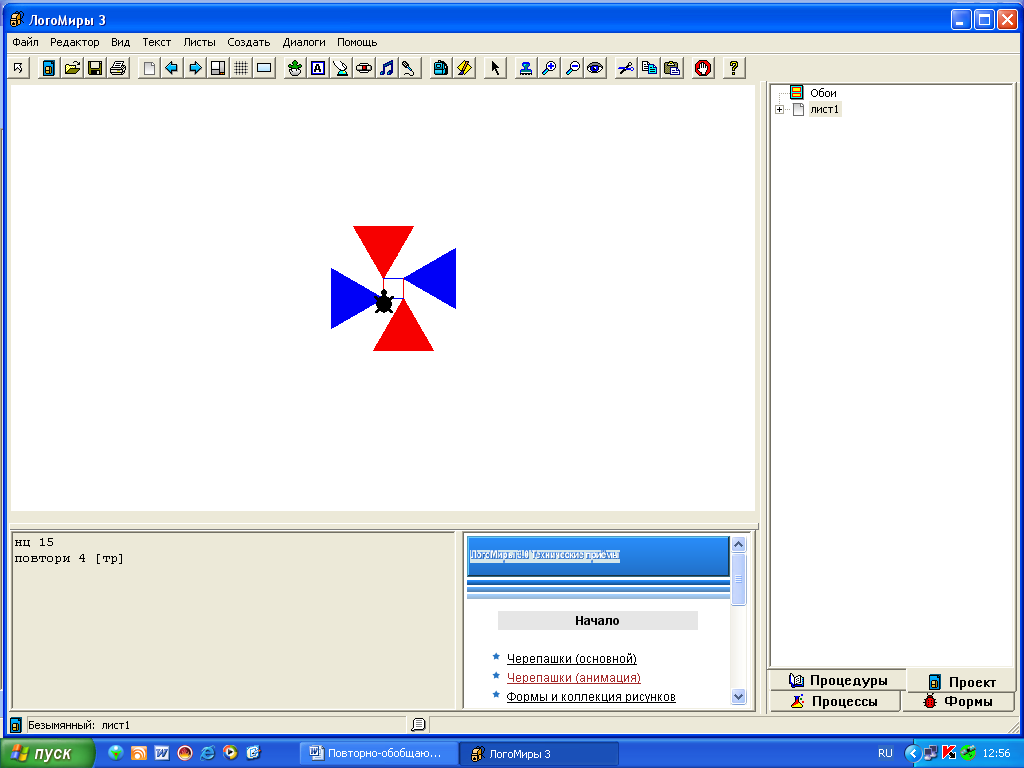
Task: Click the zoom in magnifier icon
Action: point(549,68)
